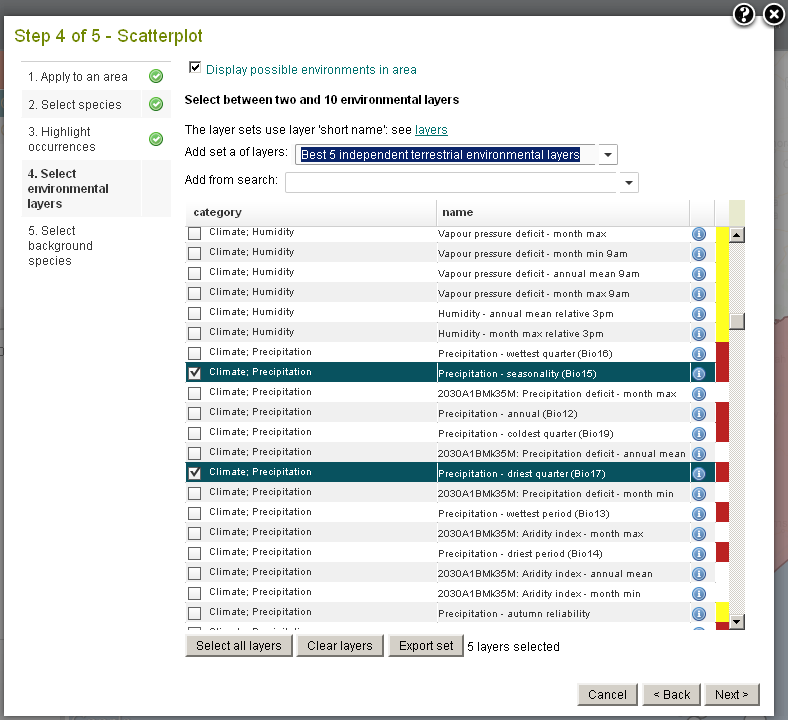Go to step 3 Highlight occurrences

click(x=62, y=139)
